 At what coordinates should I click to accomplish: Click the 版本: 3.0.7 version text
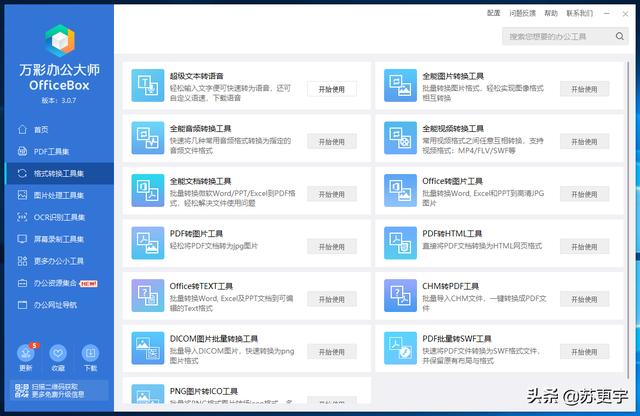click(59, 100)
